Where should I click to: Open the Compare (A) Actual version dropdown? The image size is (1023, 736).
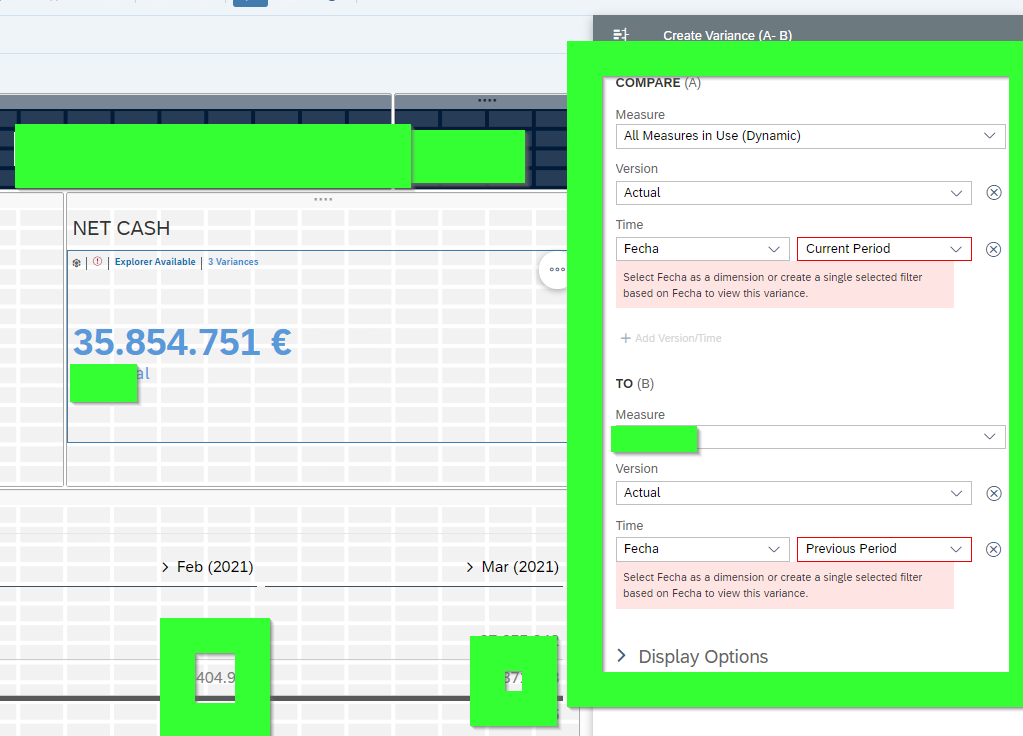793,193
